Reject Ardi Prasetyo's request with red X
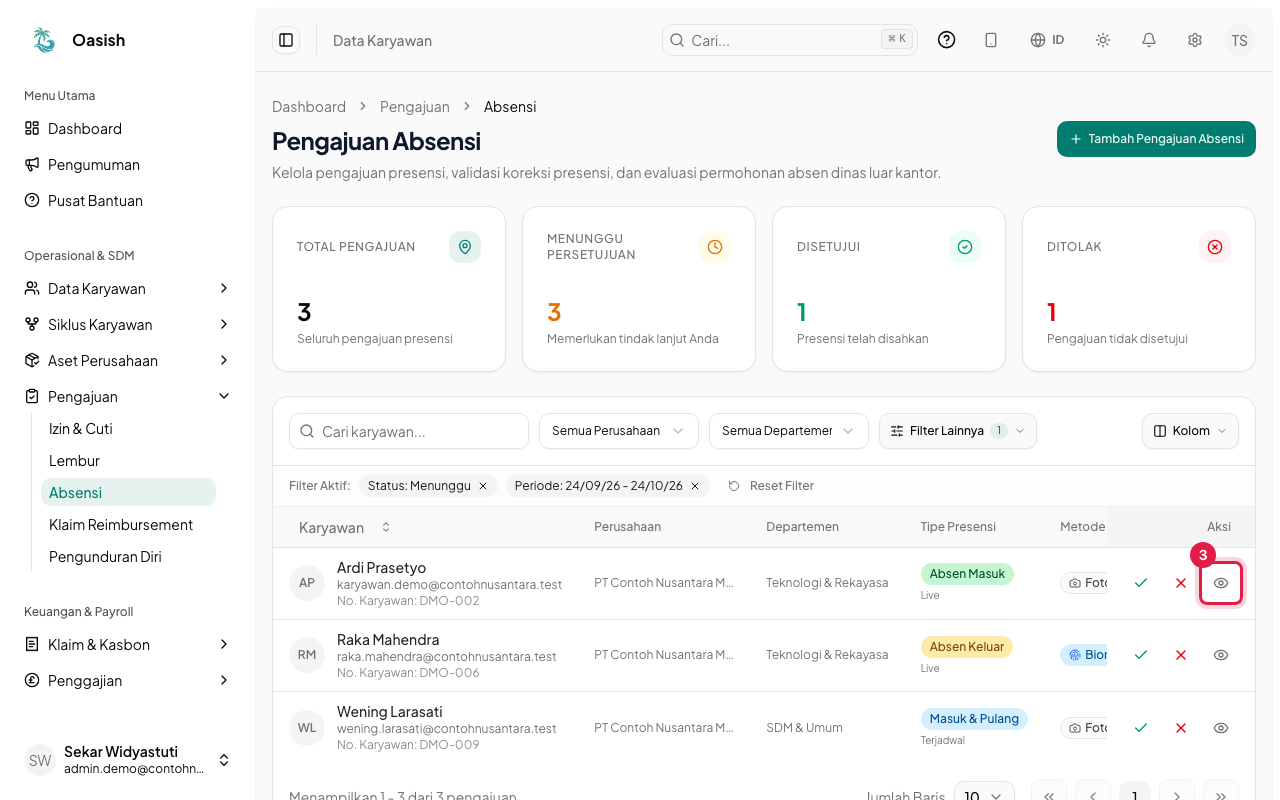Screen dimensions: 1280x800 (x=1181, y=583)
